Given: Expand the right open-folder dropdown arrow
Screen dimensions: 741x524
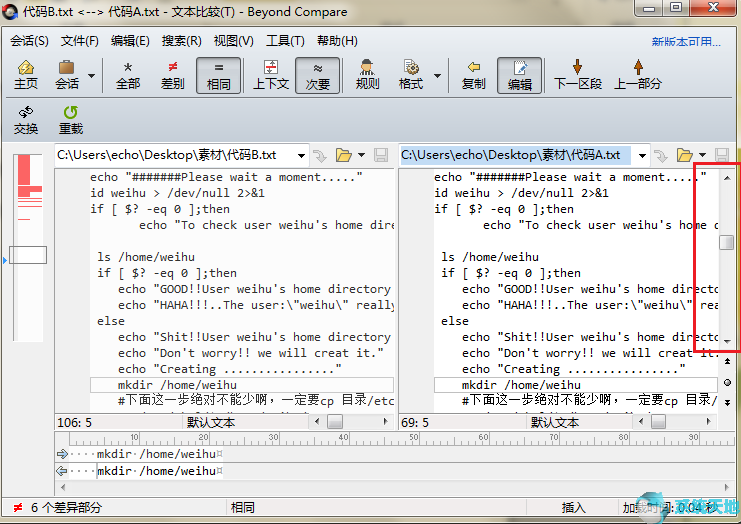Looking at the screenshot, I should (x=703, y=155).
